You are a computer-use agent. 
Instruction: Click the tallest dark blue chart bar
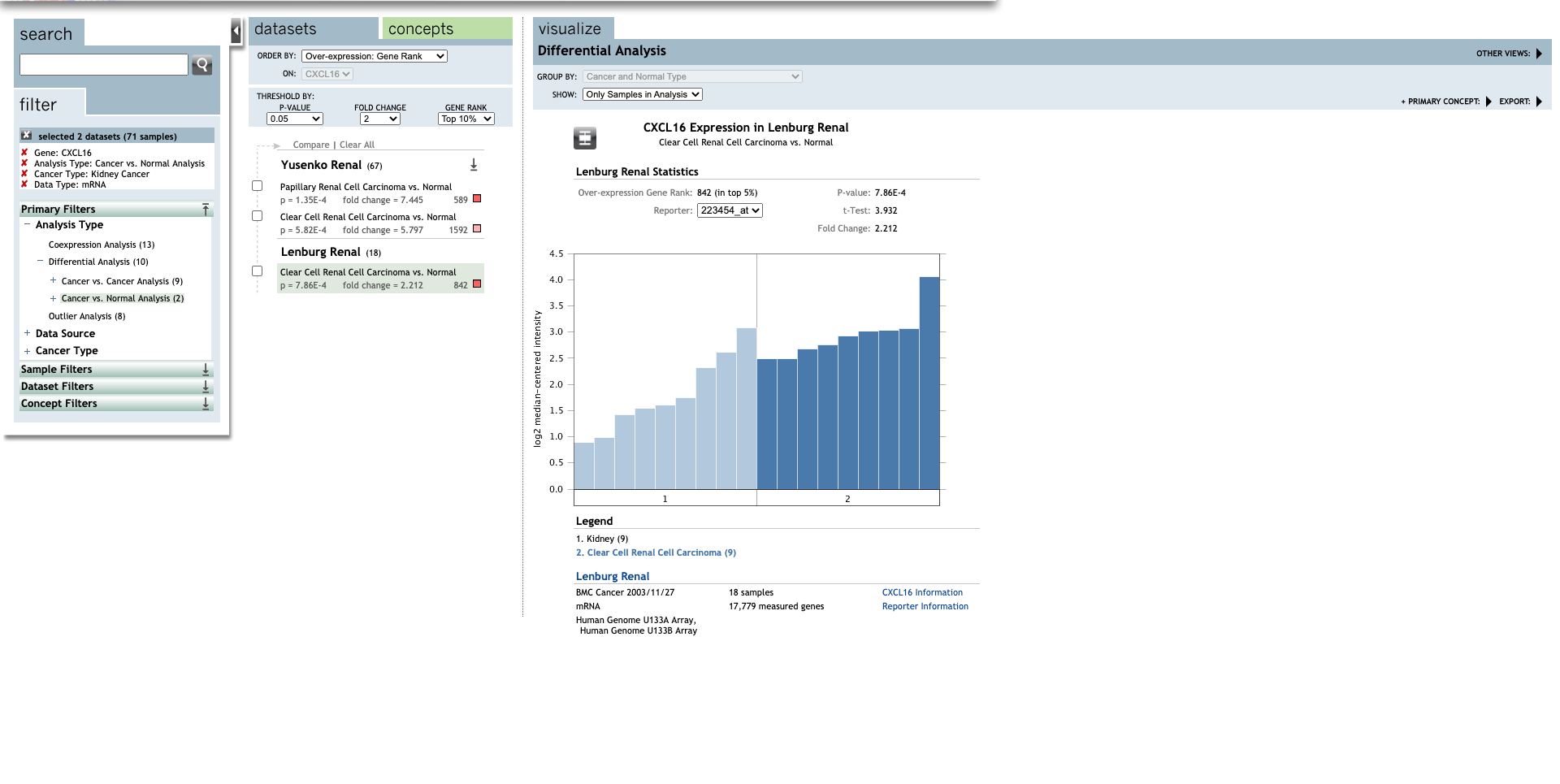pyautogui.click(x=929, y=383)
